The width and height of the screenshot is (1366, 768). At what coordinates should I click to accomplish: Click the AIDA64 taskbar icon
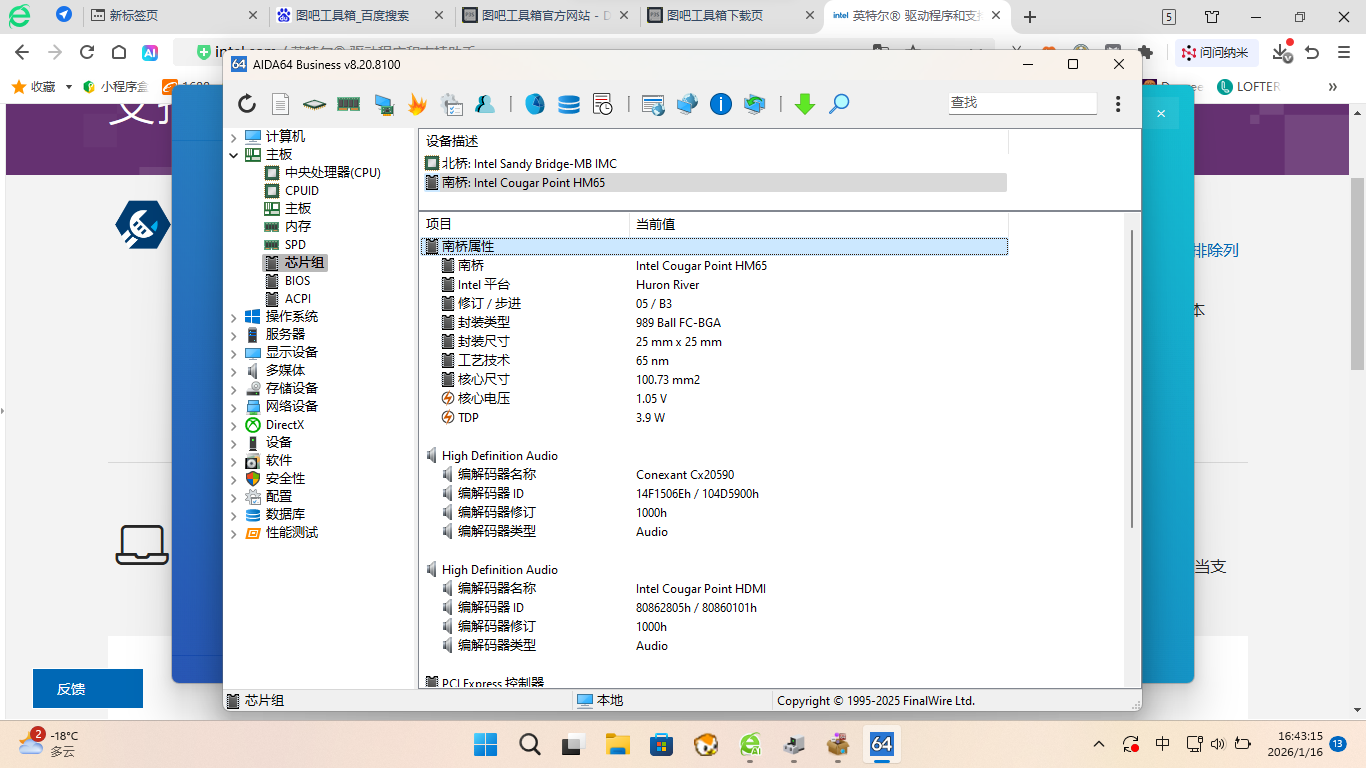tap(881, 744)
